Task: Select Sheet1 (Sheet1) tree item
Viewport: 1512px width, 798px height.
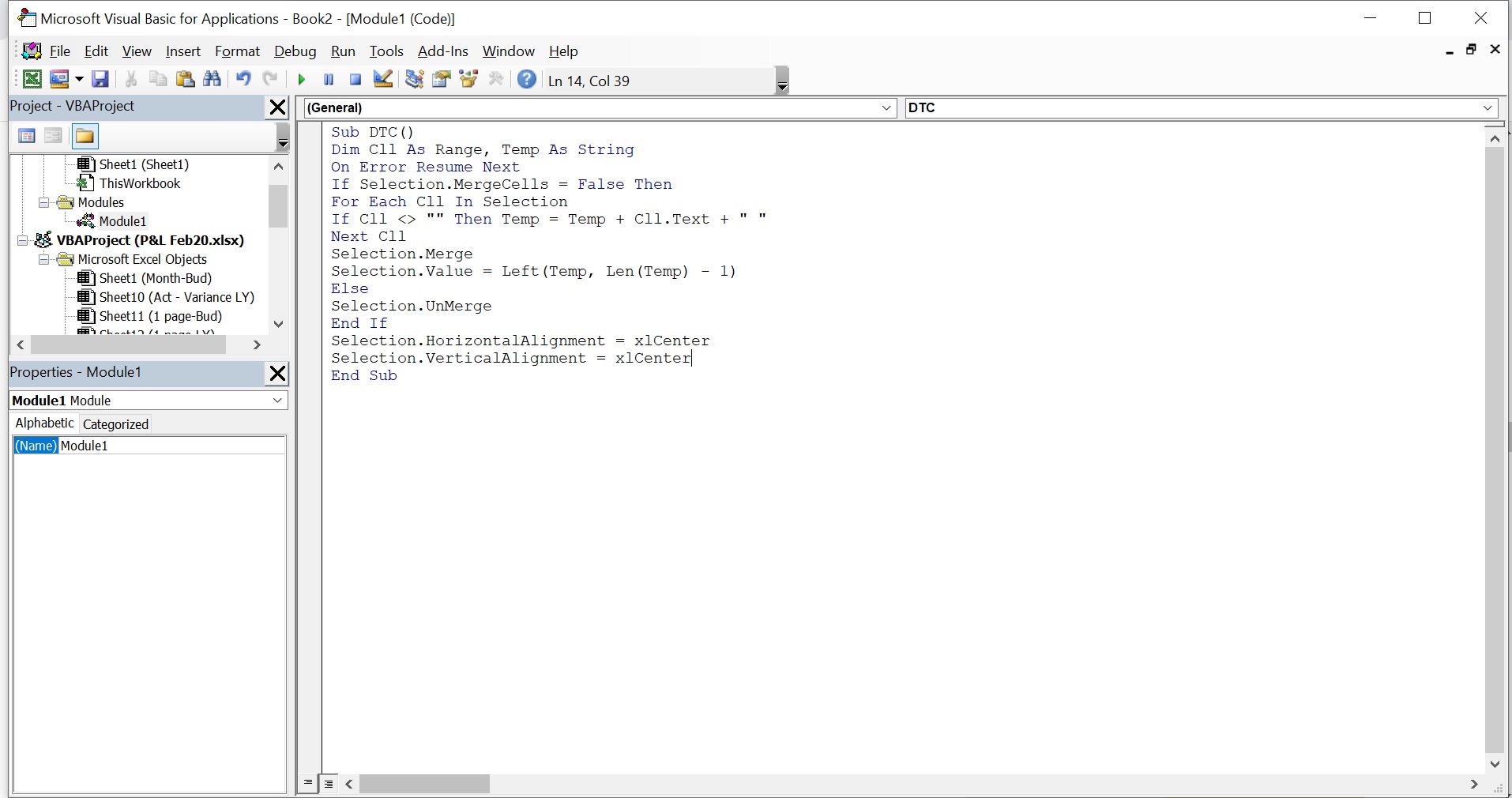Action: point(144,165)
